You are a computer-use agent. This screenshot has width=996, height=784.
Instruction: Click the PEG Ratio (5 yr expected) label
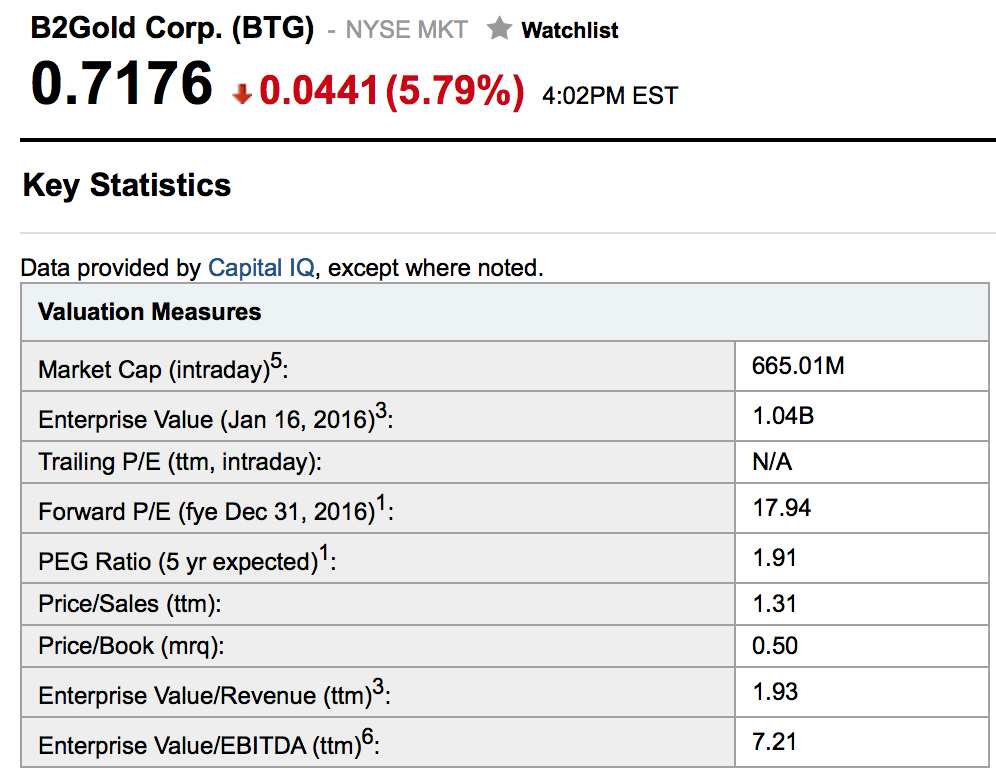coord(176,562)
